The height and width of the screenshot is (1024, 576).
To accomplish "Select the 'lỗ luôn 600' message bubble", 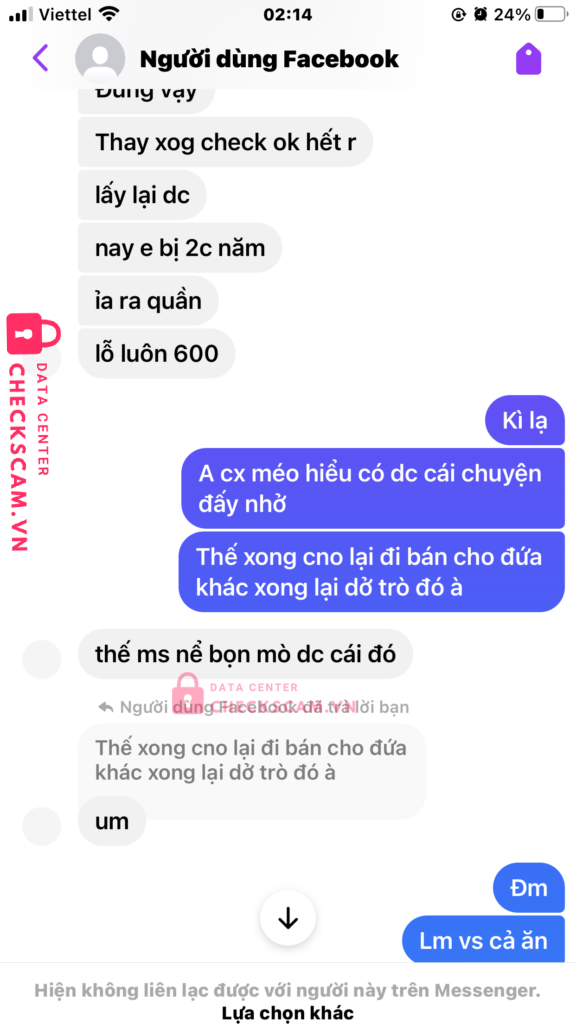I will [x=157, y=353].
